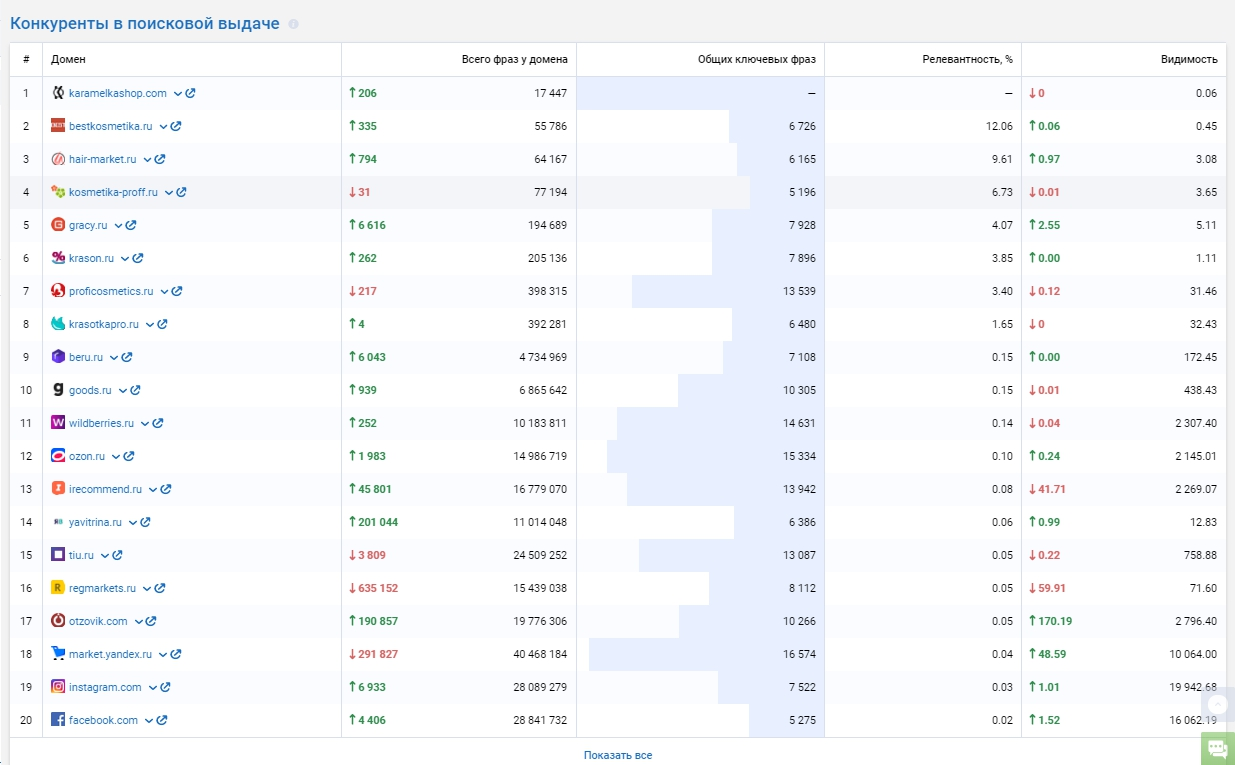Expand dropdown next to kosmetika-proff.ru
The height and width of the screenshot is (765, 1235).
tap(169, 192)
